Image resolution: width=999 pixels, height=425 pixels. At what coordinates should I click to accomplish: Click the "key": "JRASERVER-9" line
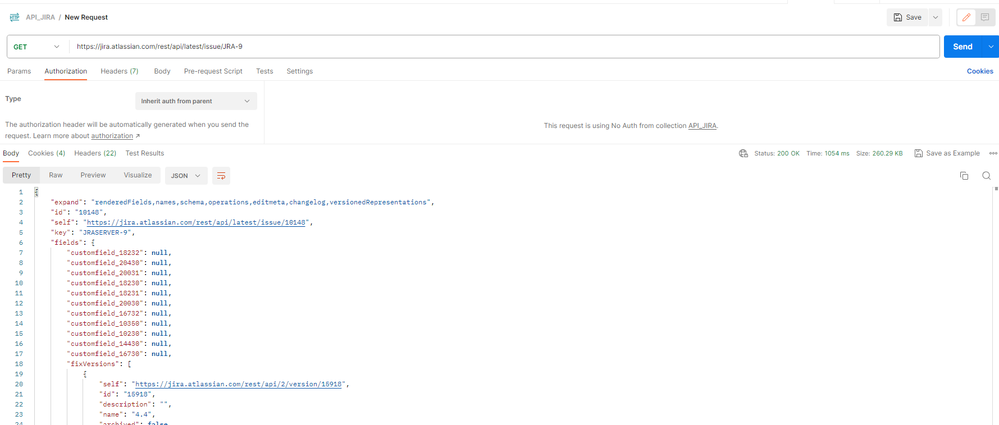[x=92, y=233]
